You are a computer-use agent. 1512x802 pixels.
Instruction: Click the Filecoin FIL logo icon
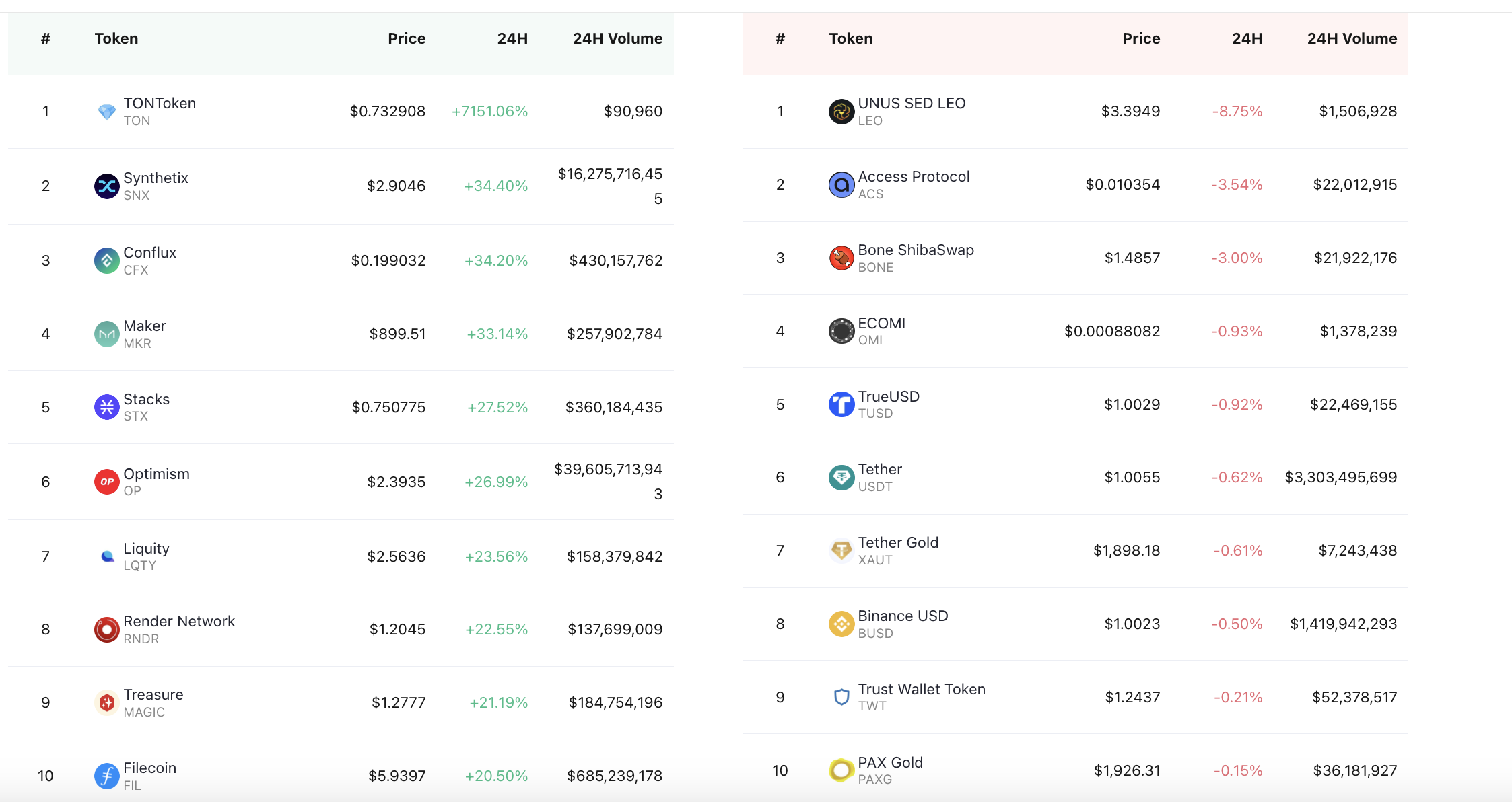(107, 776)
